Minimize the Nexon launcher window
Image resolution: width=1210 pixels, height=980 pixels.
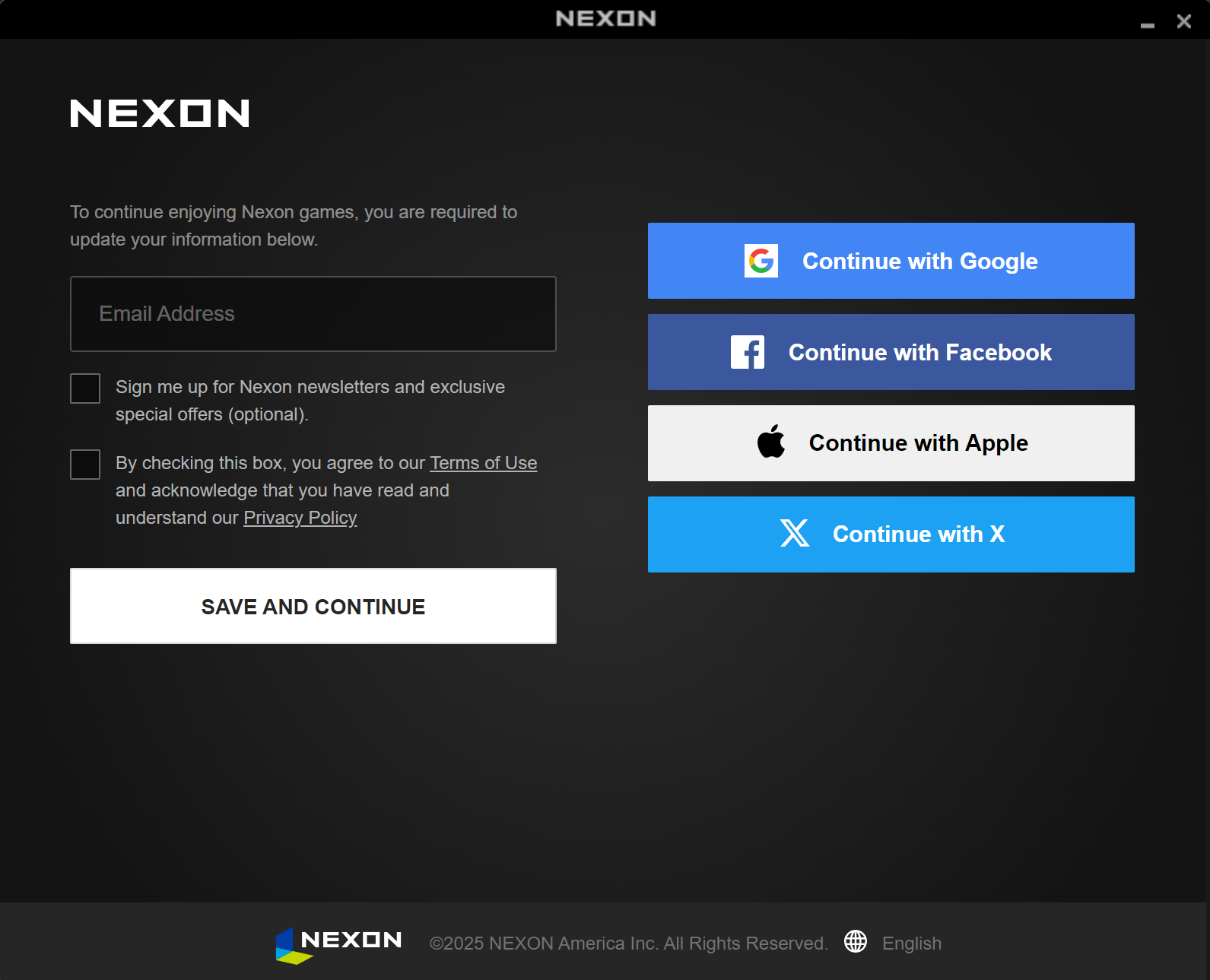click(x=1147, y=23)
